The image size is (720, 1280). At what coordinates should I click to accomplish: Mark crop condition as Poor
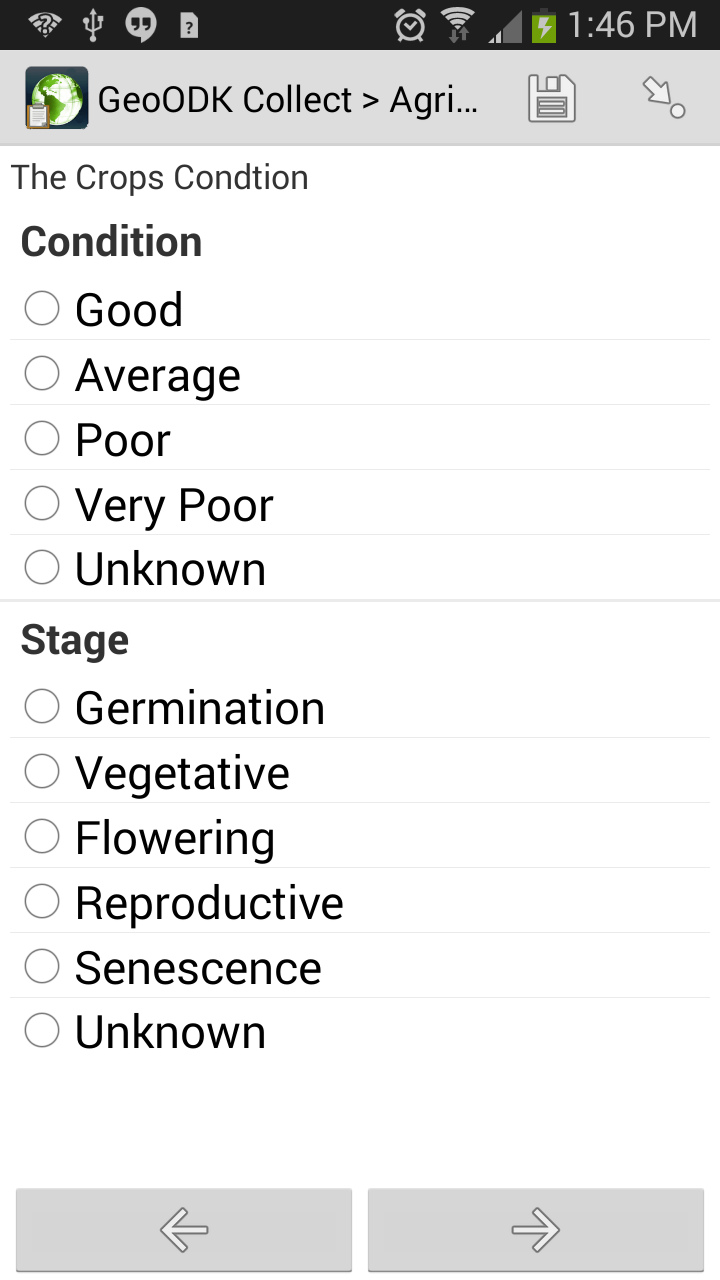tap(42, 439)
